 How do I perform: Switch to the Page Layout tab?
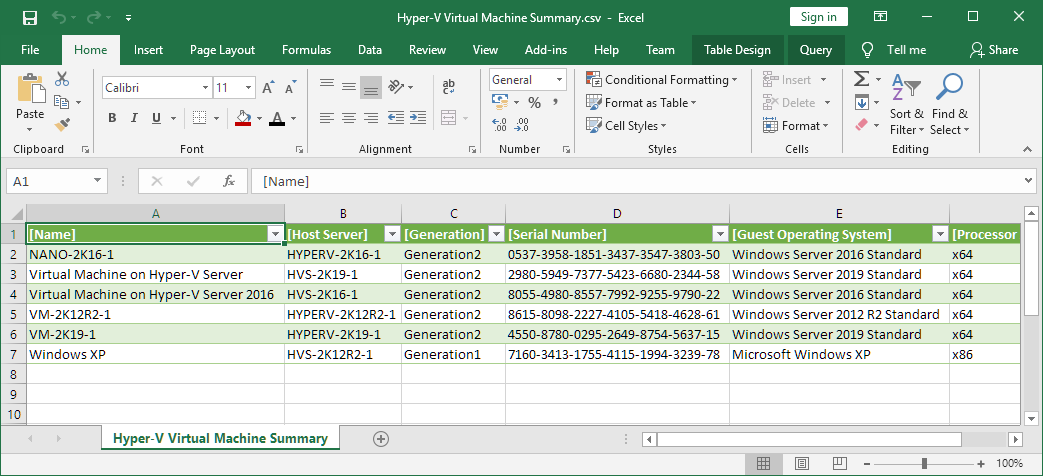[x=222, y=50]
